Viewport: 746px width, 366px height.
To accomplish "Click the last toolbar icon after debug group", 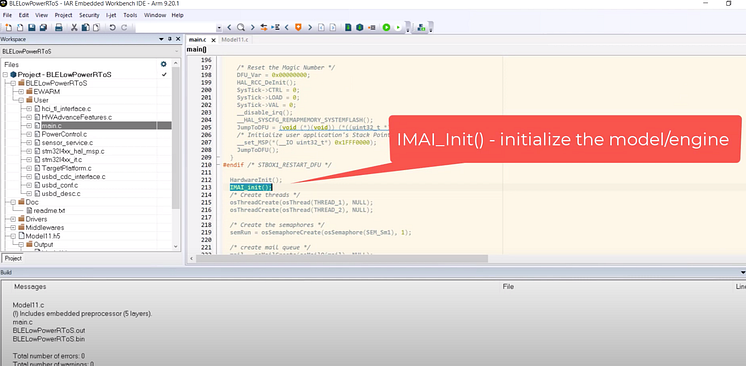I will pyautogui.click(x=422, y=28).
